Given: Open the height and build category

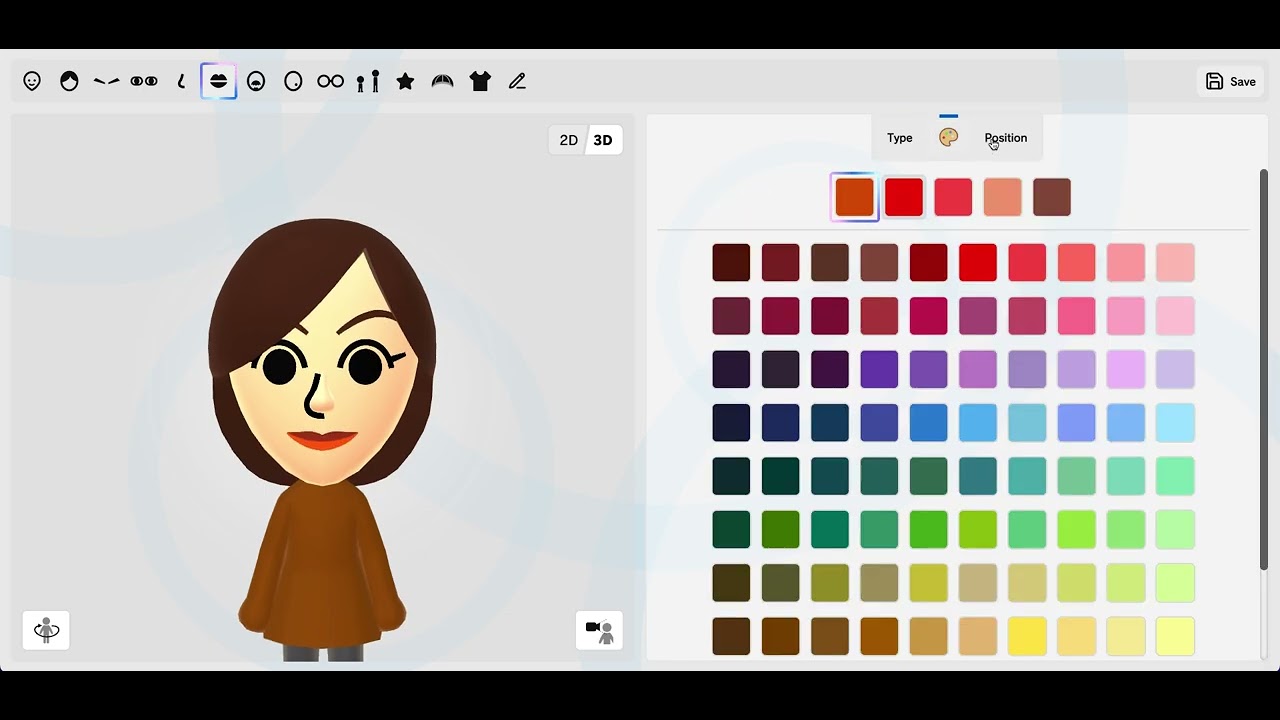Looking at the screenshot, I should 368,82.
